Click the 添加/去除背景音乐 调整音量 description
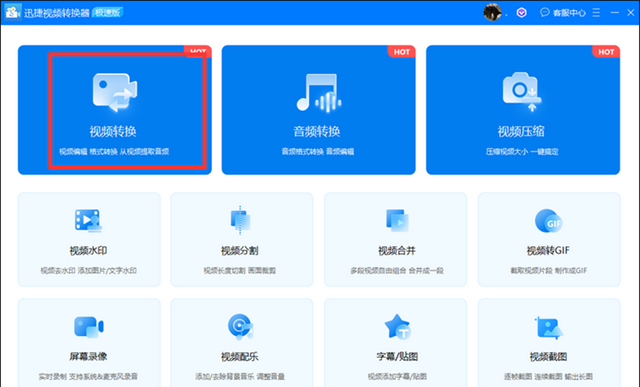The width and height of the screenshot is (640, 387). coord(240,376)
